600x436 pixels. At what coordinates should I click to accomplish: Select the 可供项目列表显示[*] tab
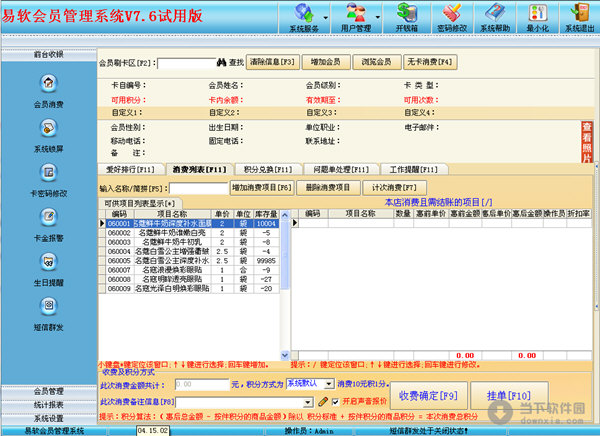click(x=140, y=203)
